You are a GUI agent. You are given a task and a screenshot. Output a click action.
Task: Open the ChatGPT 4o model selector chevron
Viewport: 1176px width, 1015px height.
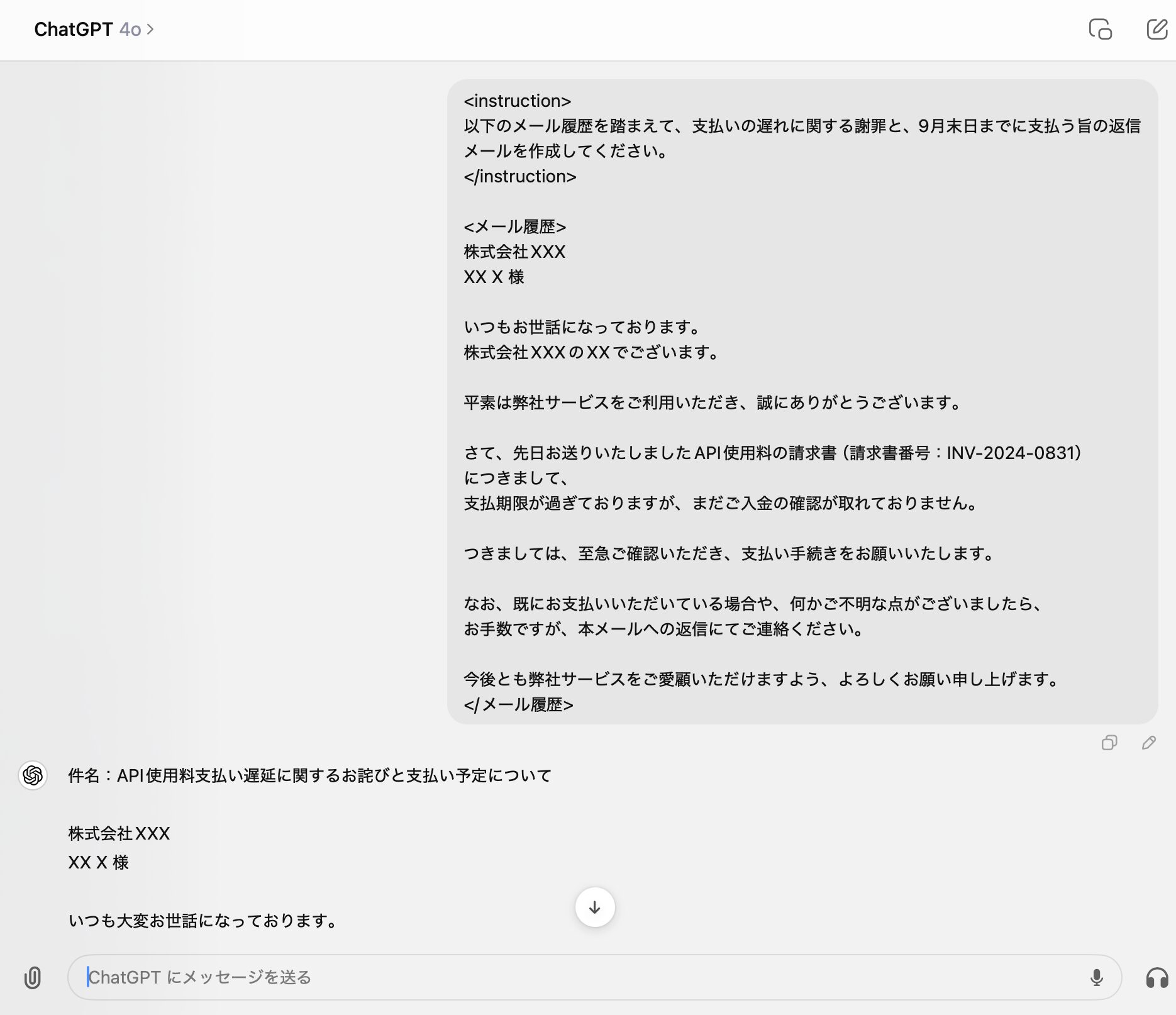[x=150, y=30]
